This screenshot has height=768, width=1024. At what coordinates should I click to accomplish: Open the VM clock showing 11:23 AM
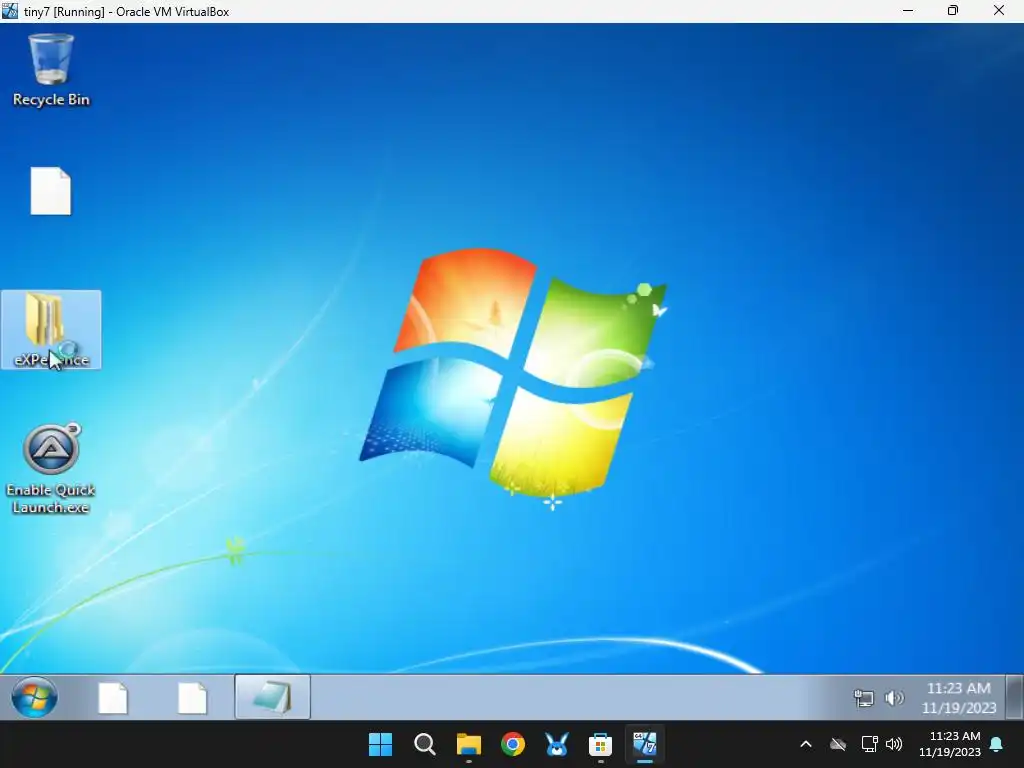tap(959, 697)
